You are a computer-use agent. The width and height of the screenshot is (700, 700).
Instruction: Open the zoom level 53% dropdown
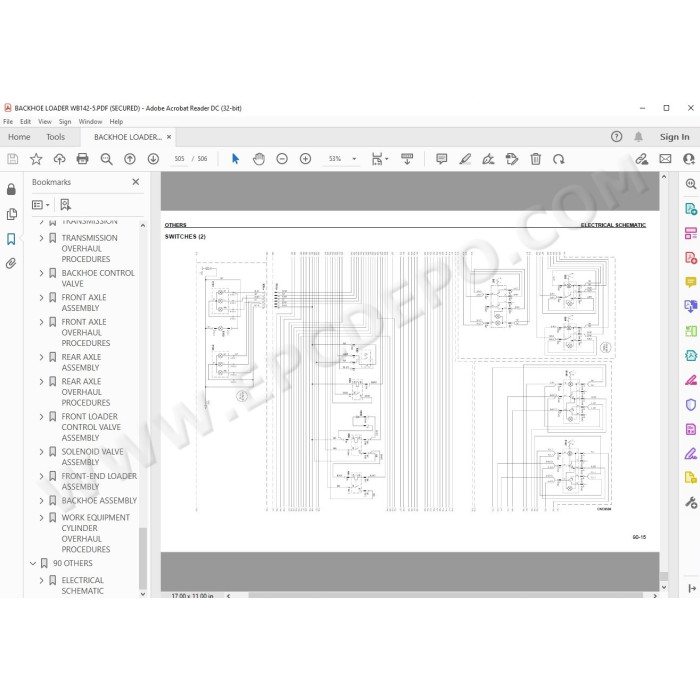click(354, 159)
